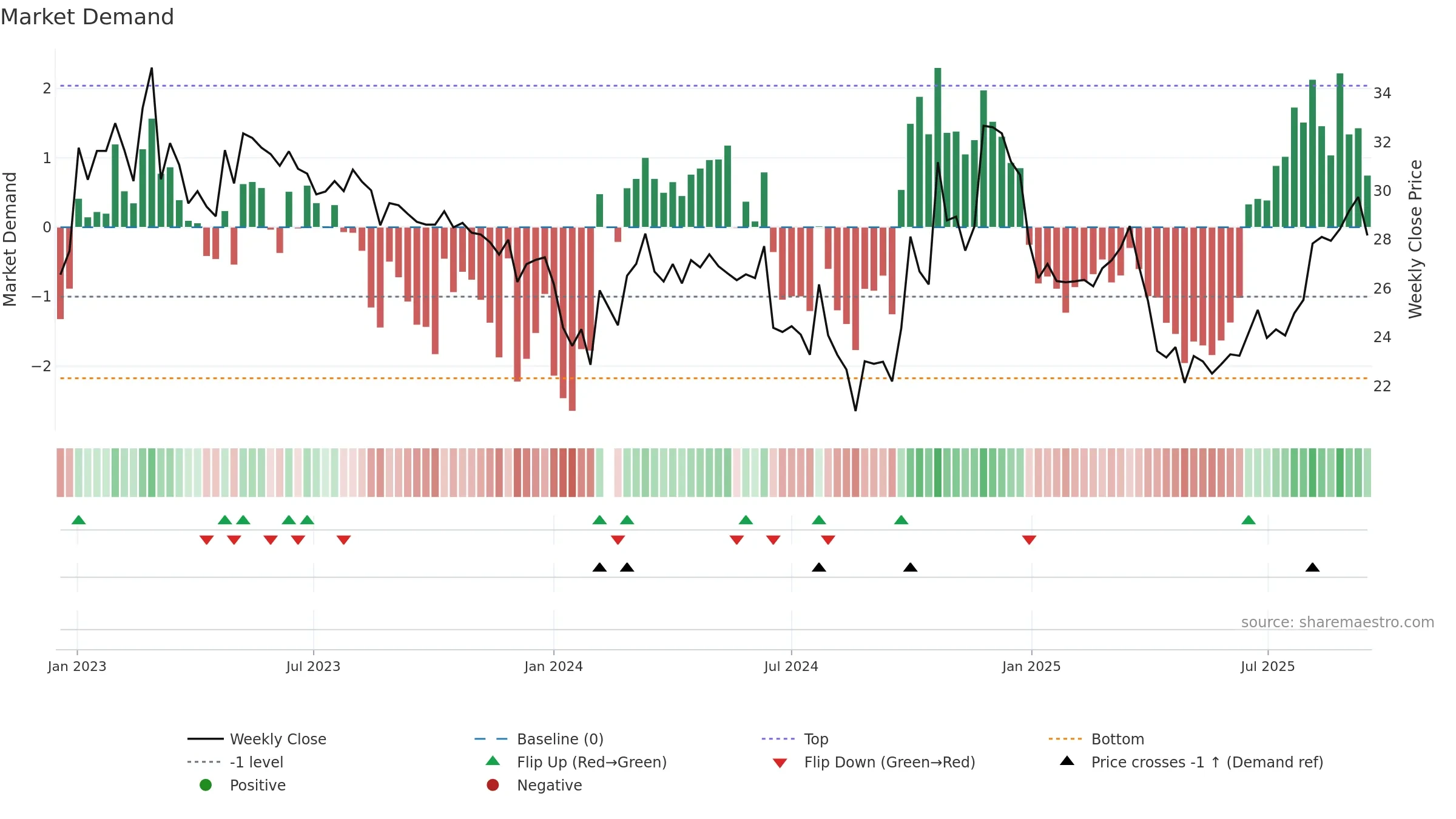Screen dimensions: 1456x819
Task: Click the first green flip-up triangle at Jan 2023
Action: point(79,520)
